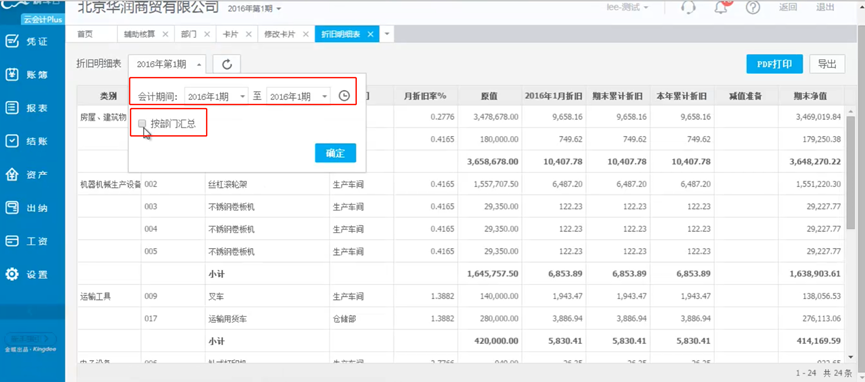
Task: Click the 云会计Plus logo label
Action: point(42,20)
